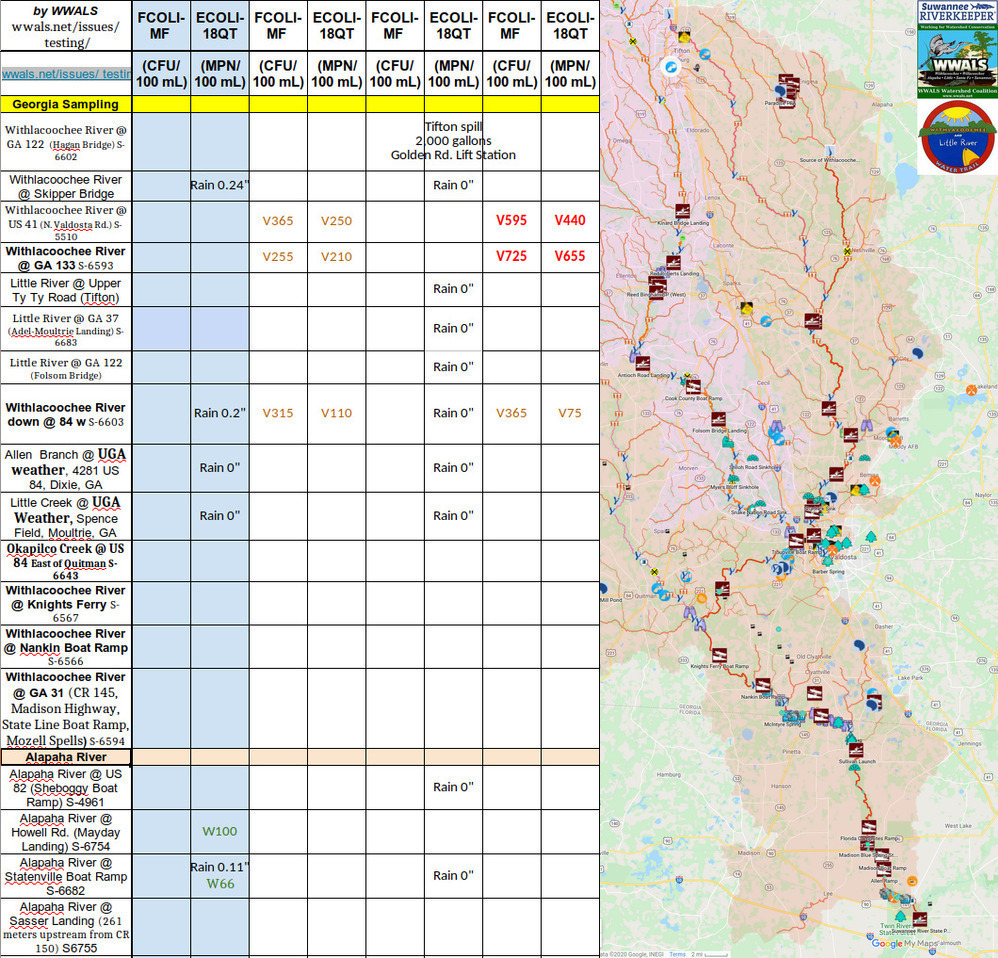This screenshot has height=958, width=998.
Task: Click the red V440 value cell
Action: (x=570, y=220)
